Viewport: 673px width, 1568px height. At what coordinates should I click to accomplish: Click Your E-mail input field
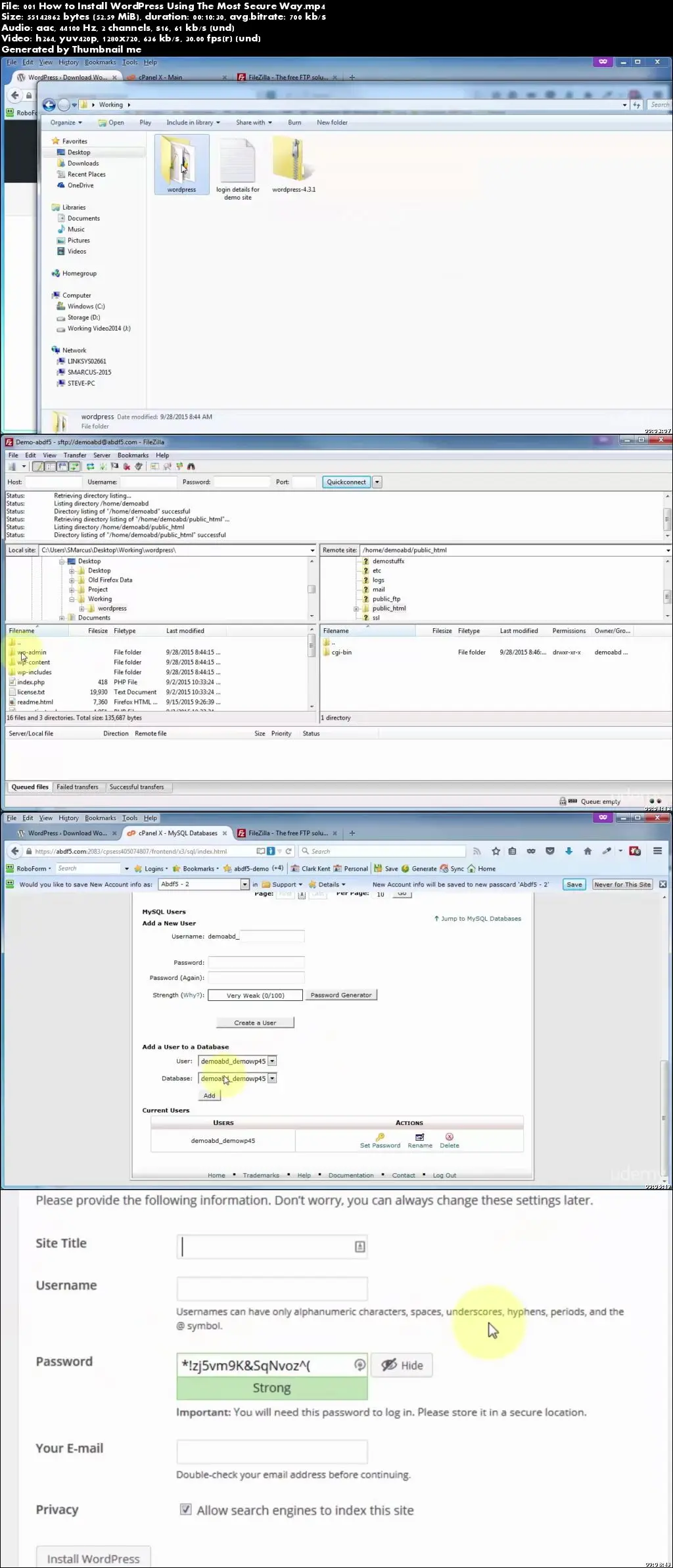[272, 1452]
